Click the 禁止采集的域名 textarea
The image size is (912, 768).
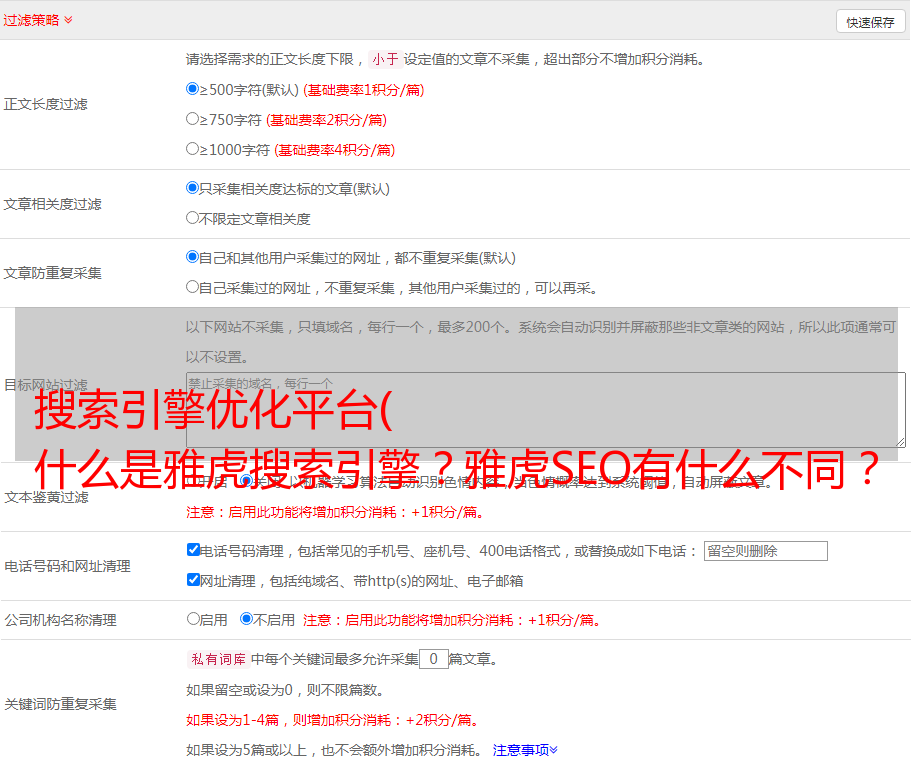click(x=545, y=409)
